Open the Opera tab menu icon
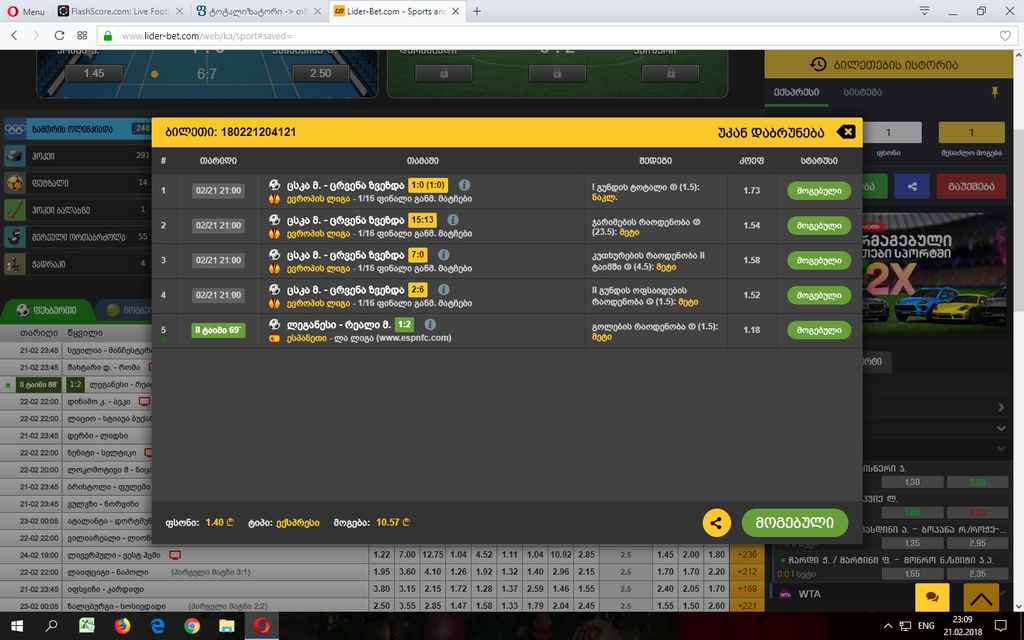The height and width of the screenshot is (640, 1024). (x=924, y=11)
